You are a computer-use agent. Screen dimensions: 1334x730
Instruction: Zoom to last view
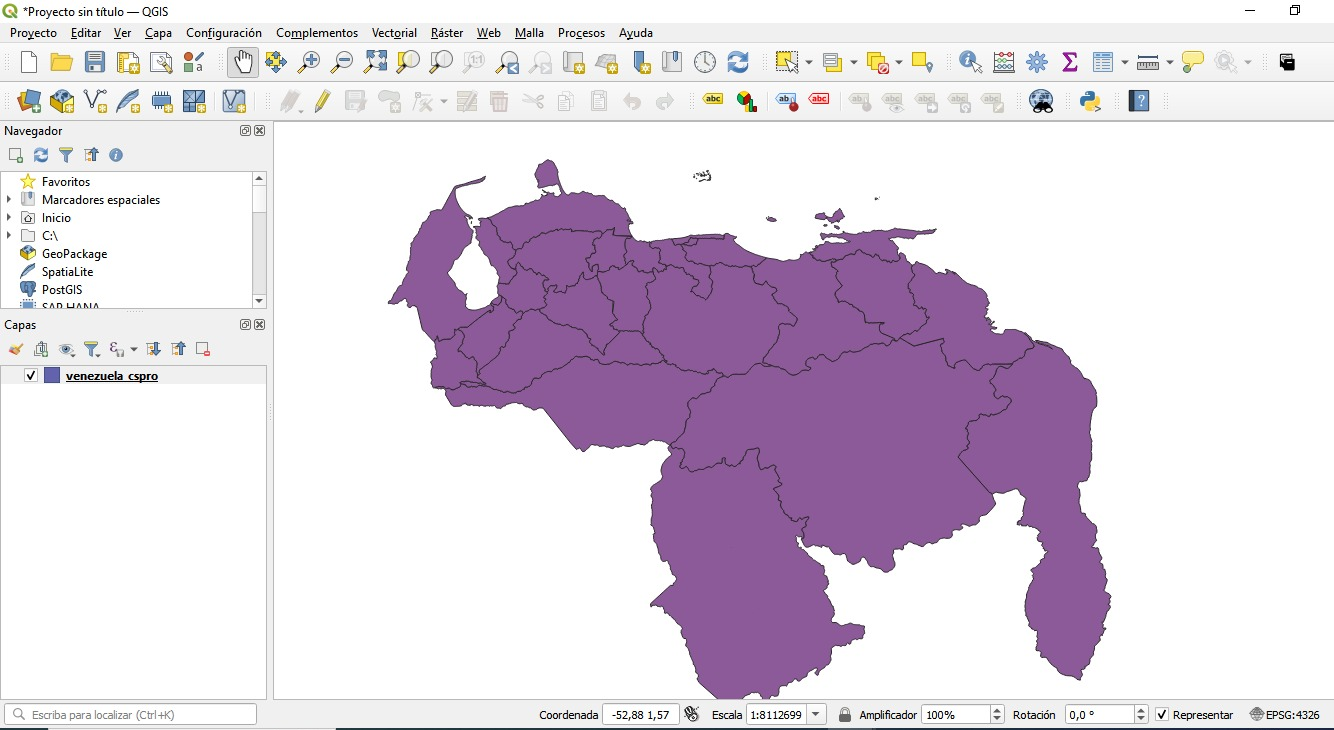(x=507, y=62)
